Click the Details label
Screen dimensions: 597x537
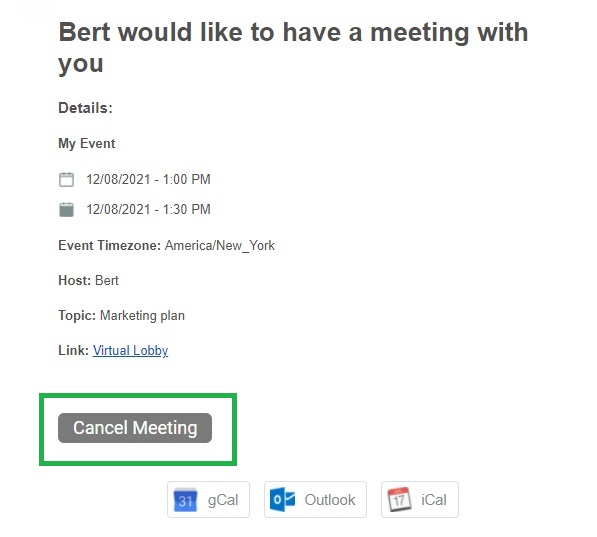86,108
